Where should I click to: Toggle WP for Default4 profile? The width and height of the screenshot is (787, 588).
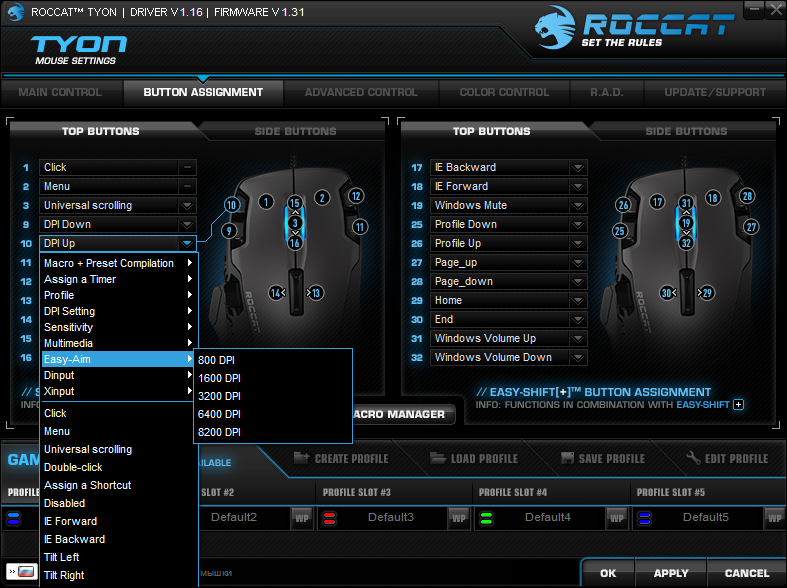(617, 518)
